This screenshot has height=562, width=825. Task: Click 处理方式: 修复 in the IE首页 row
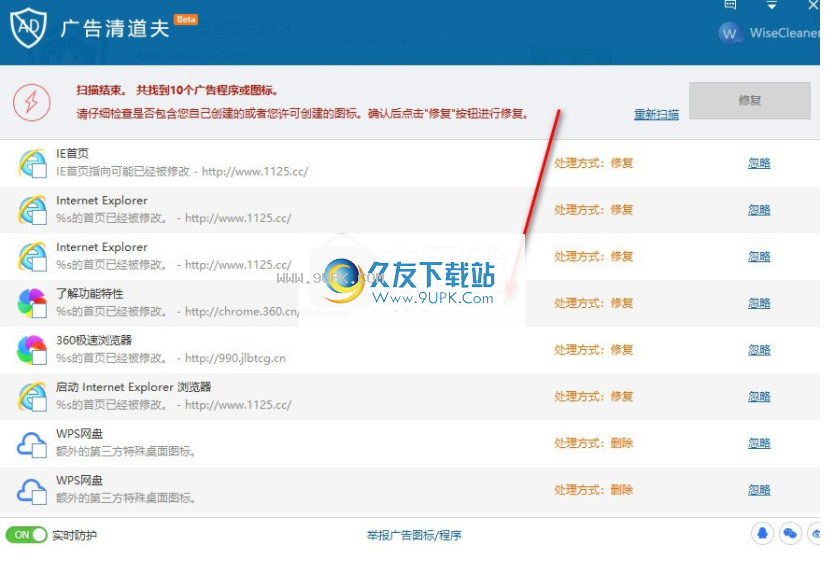[593, 163]
